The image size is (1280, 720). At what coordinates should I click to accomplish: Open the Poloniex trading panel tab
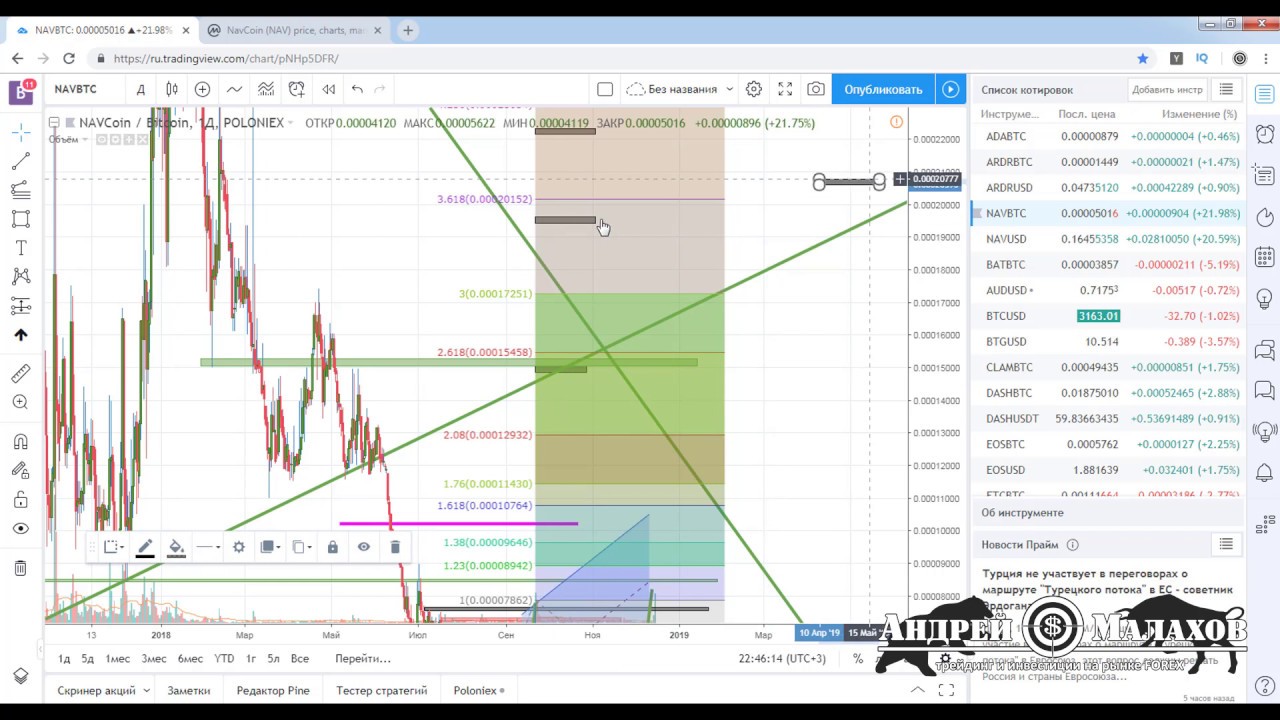click(479, 690)
